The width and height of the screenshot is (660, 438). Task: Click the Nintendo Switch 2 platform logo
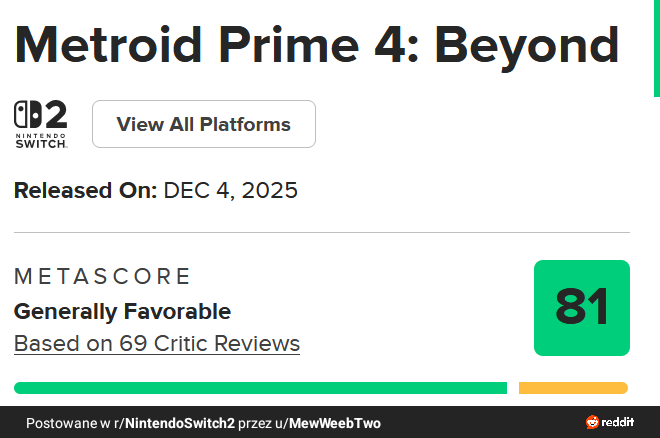point(41,116)
